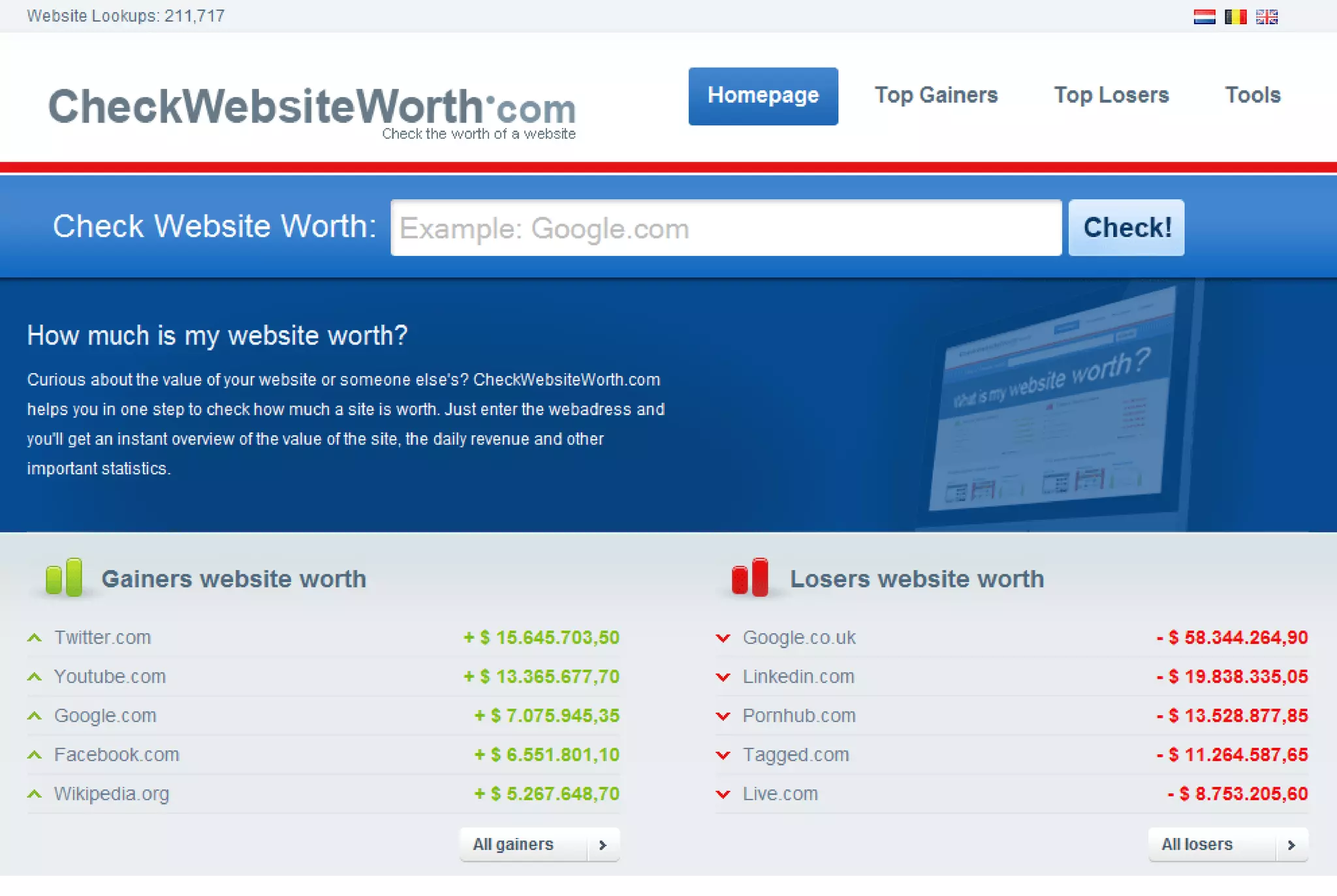1337x896 pixels.
Task: Click the green up arrow beside Youtube.com
Action: pyautogui.click(x=35, y=677)
